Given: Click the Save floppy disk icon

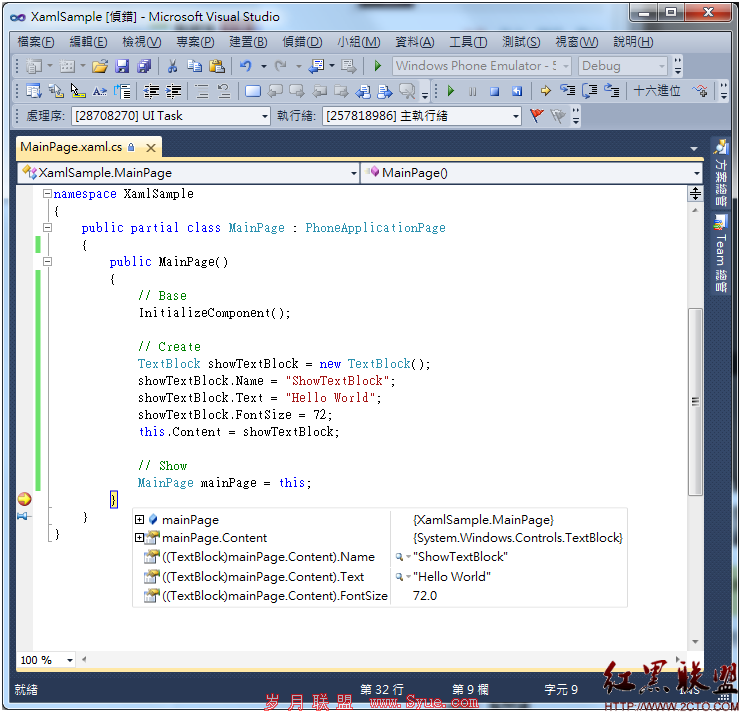Looking at the screenshot, I should [122, 66].
